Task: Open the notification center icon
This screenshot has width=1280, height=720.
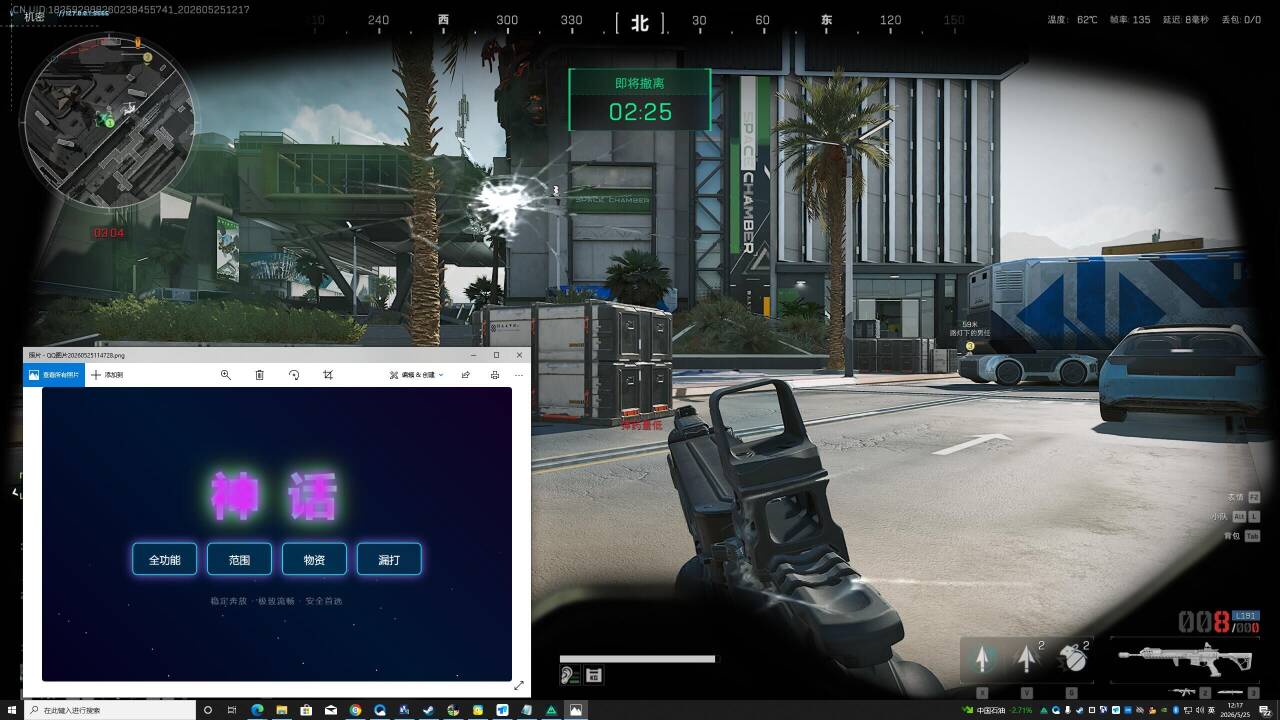Action: coord(1266,710)
